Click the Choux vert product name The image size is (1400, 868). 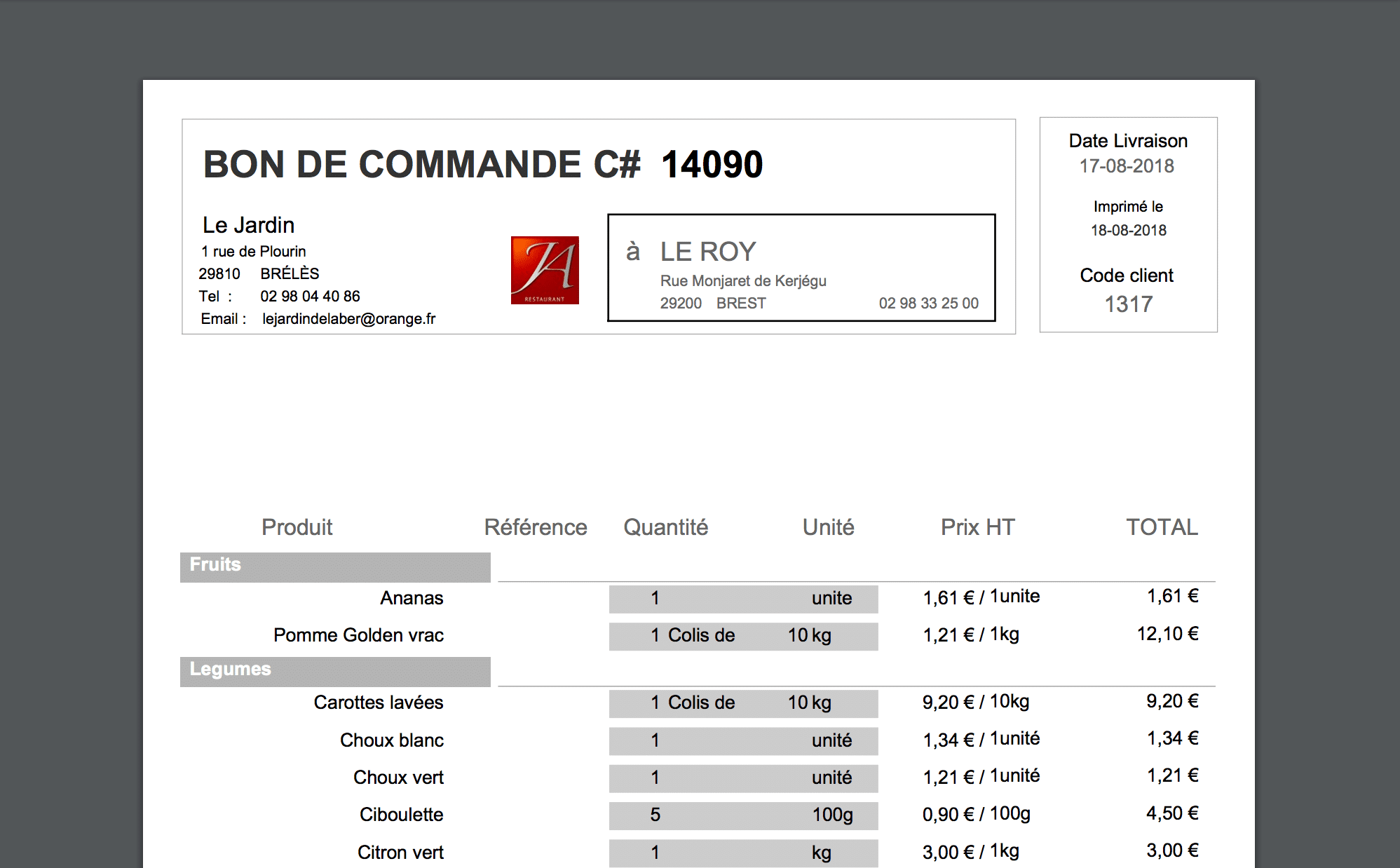click(398, 778)
